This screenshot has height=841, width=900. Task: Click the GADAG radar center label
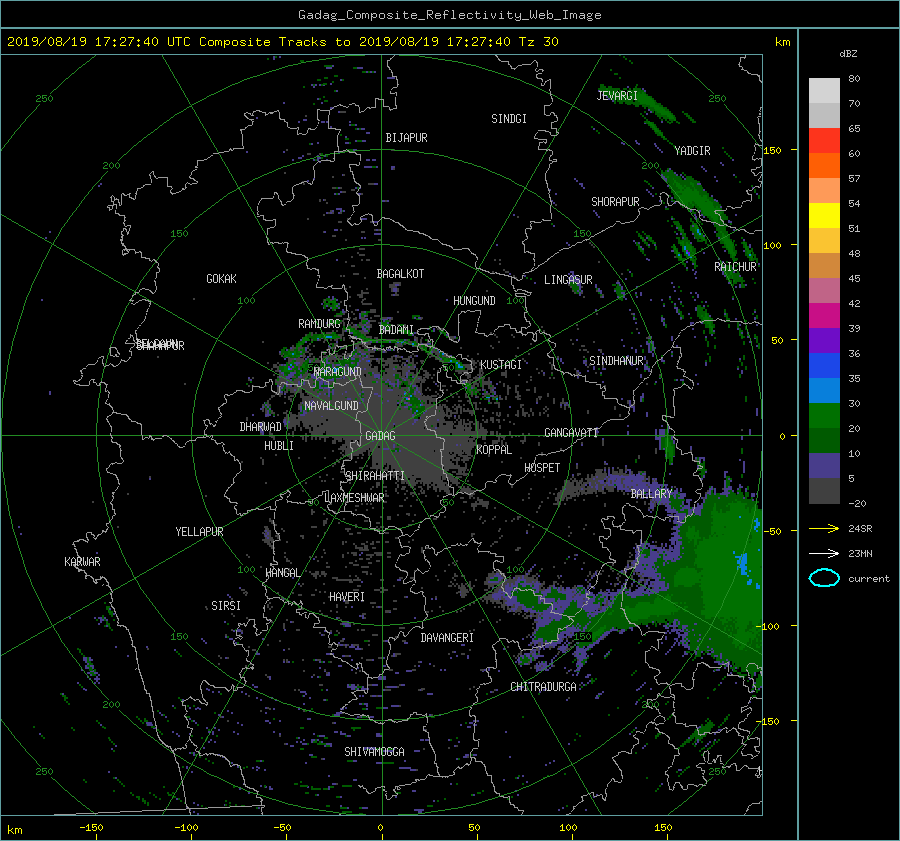[380, 436]
